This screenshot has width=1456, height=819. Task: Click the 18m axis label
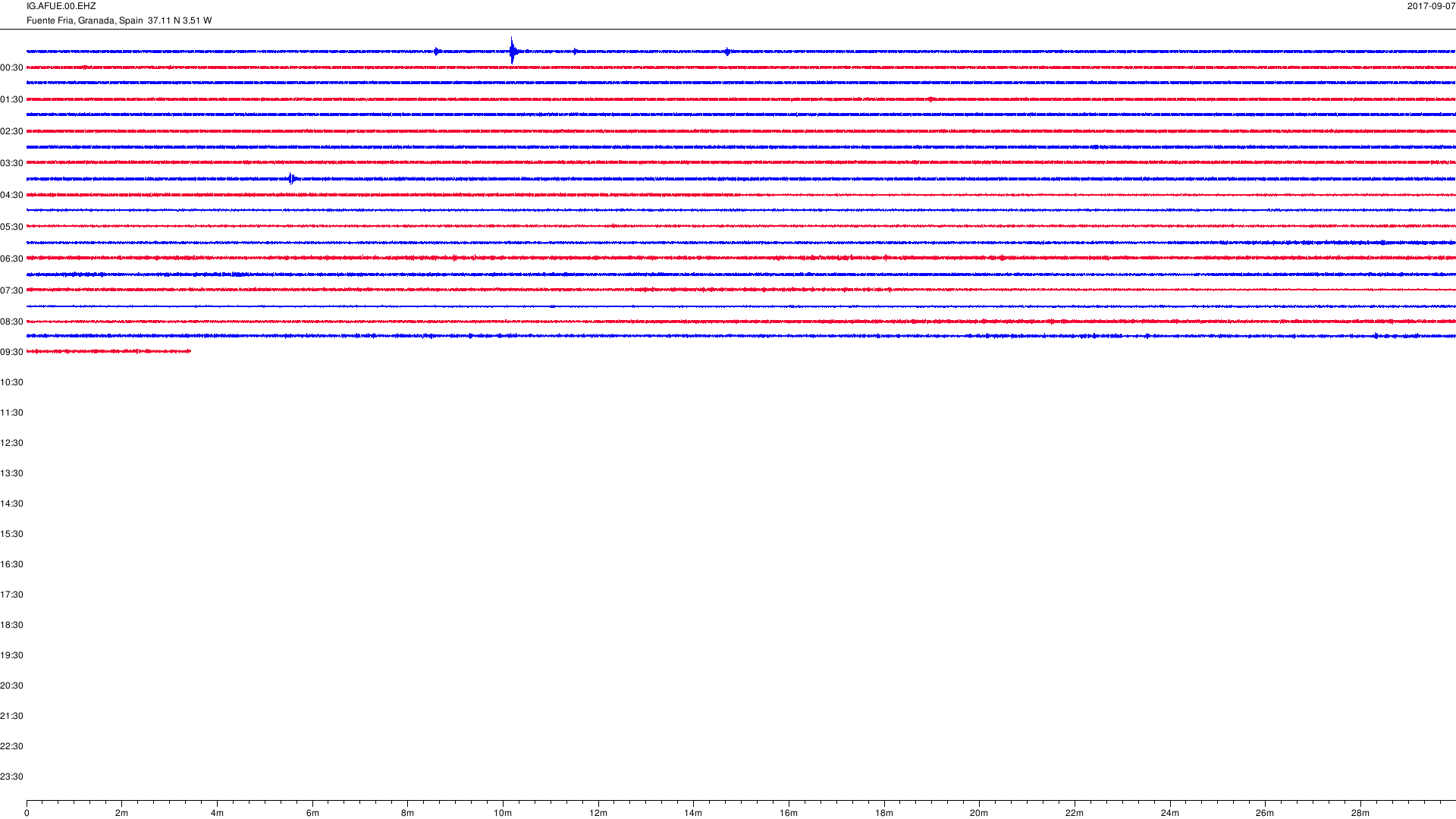[884, 813]
